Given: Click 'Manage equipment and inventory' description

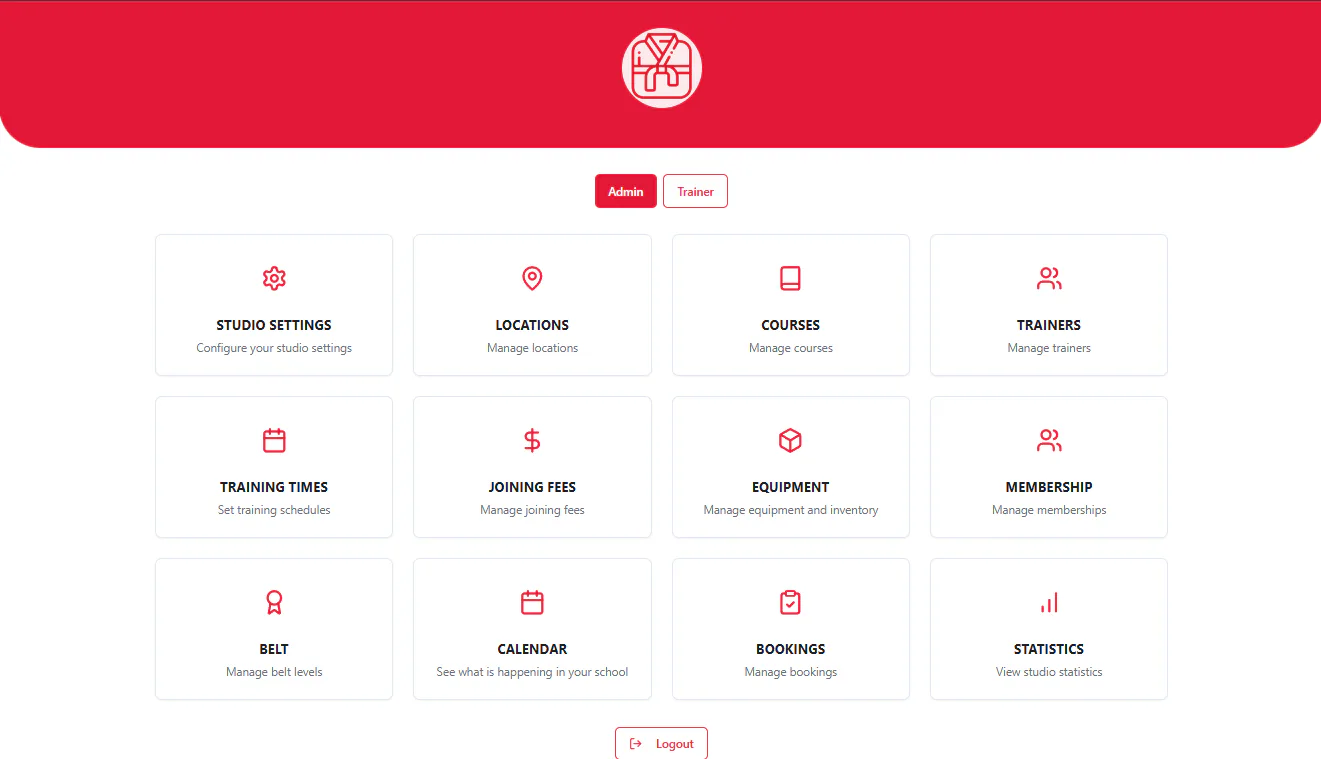Looking at the screenshot, I should (x=791, y=510).
